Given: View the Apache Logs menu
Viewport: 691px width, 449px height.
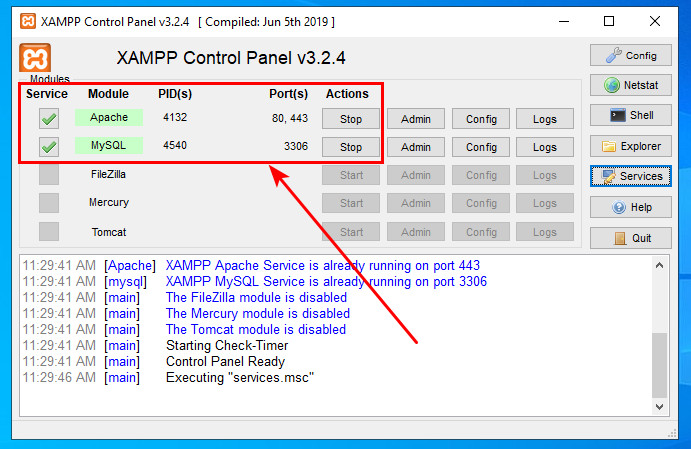Looking at the screenshot, I should [545, 119].
